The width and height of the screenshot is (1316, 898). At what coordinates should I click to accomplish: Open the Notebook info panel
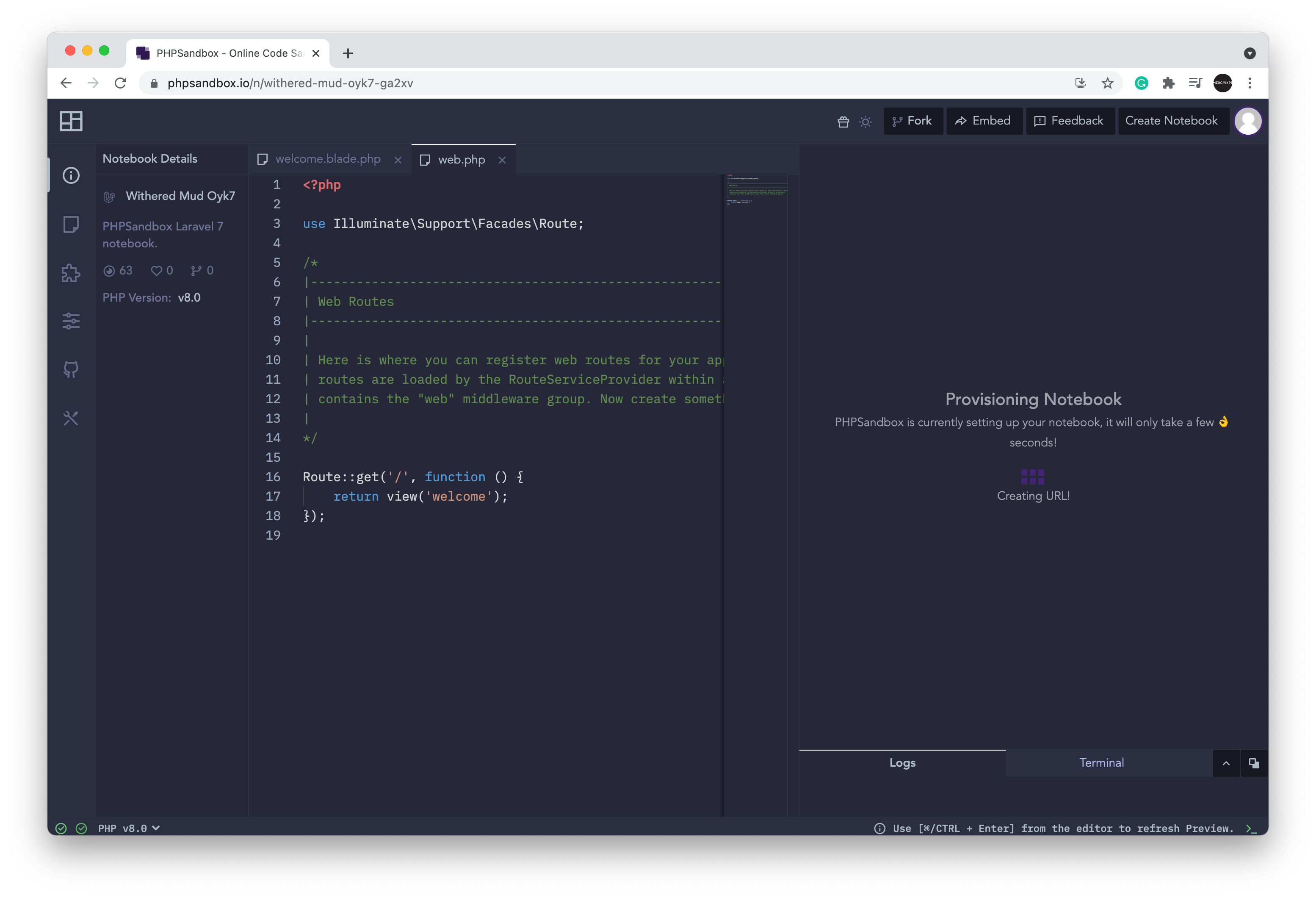[x=72, y=176]
